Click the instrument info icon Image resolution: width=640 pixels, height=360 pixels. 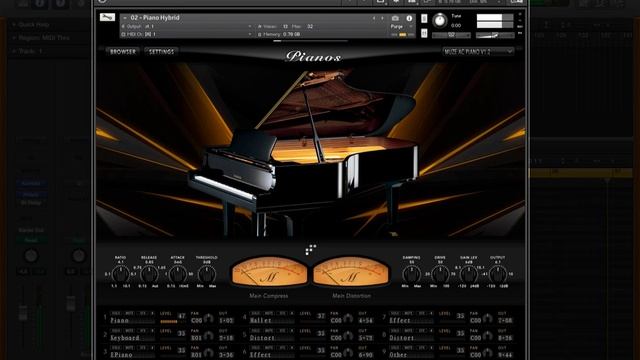(409, 18)
